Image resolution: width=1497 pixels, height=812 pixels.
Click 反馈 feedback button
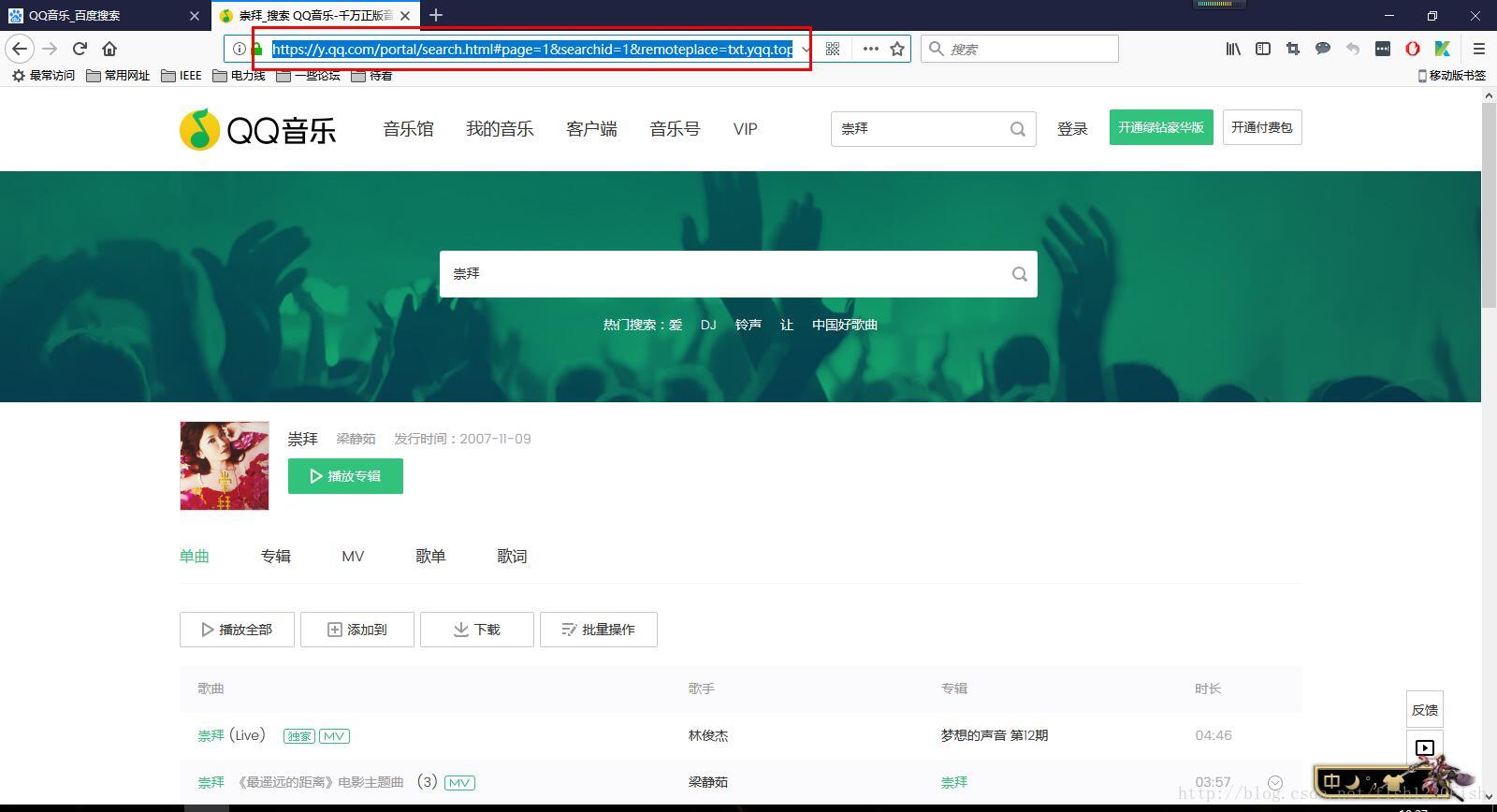point(1425,710)
